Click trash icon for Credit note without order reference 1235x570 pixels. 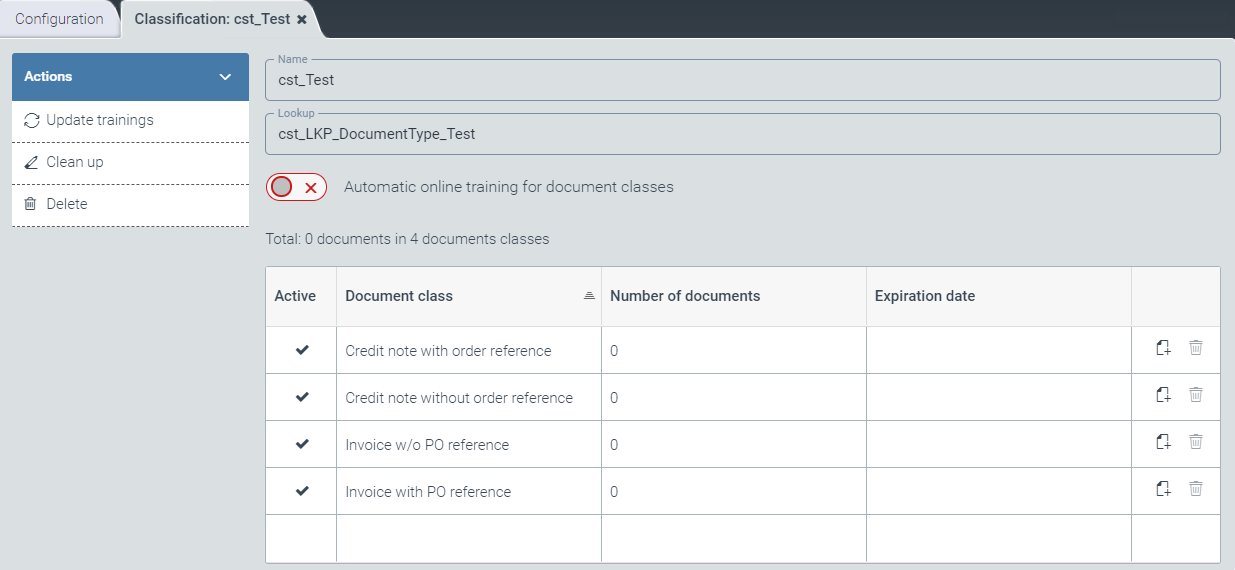coord(1195,395)
